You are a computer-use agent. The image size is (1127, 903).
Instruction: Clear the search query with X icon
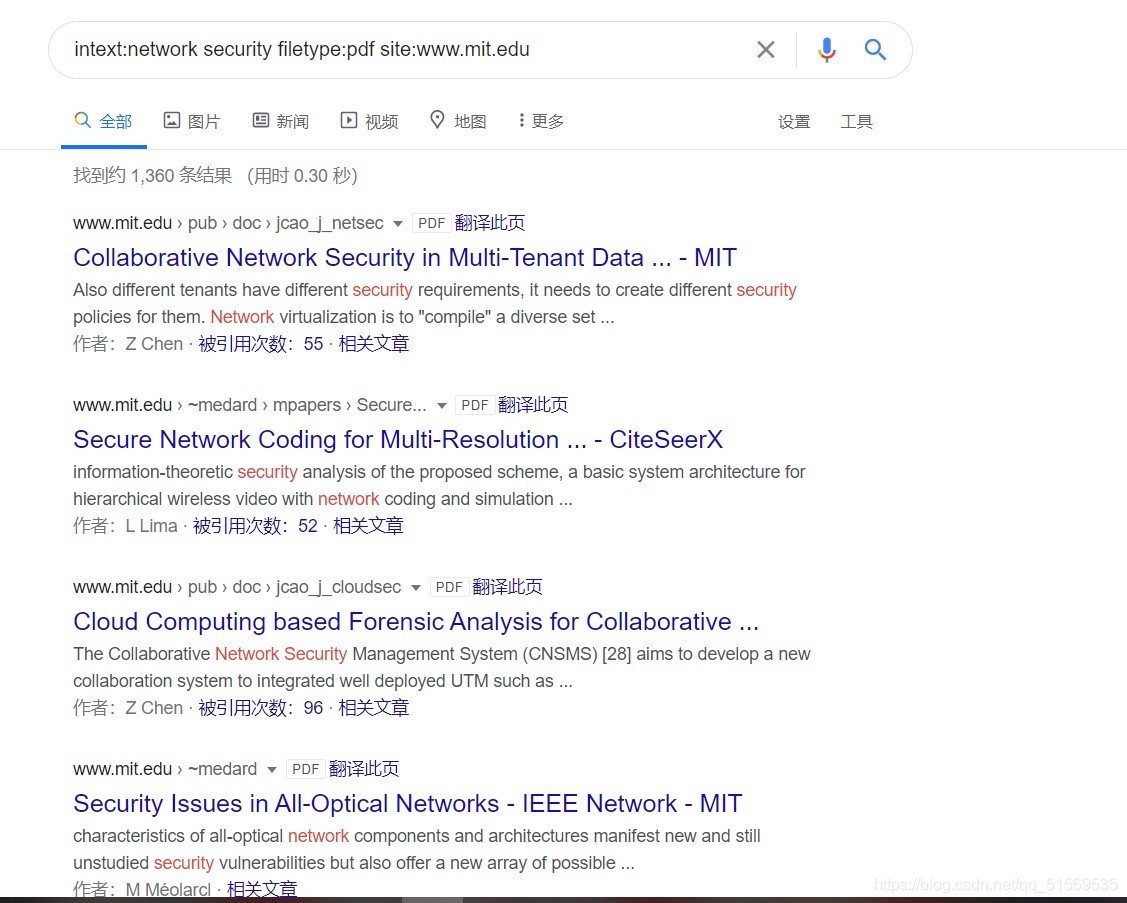point(765,50)
